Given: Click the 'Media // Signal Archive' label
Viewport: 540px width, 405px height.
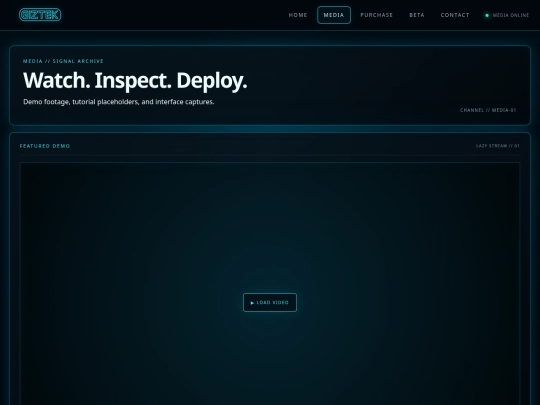Looking at the screenshot, I should pyautogui.click(x=63, y=61).
